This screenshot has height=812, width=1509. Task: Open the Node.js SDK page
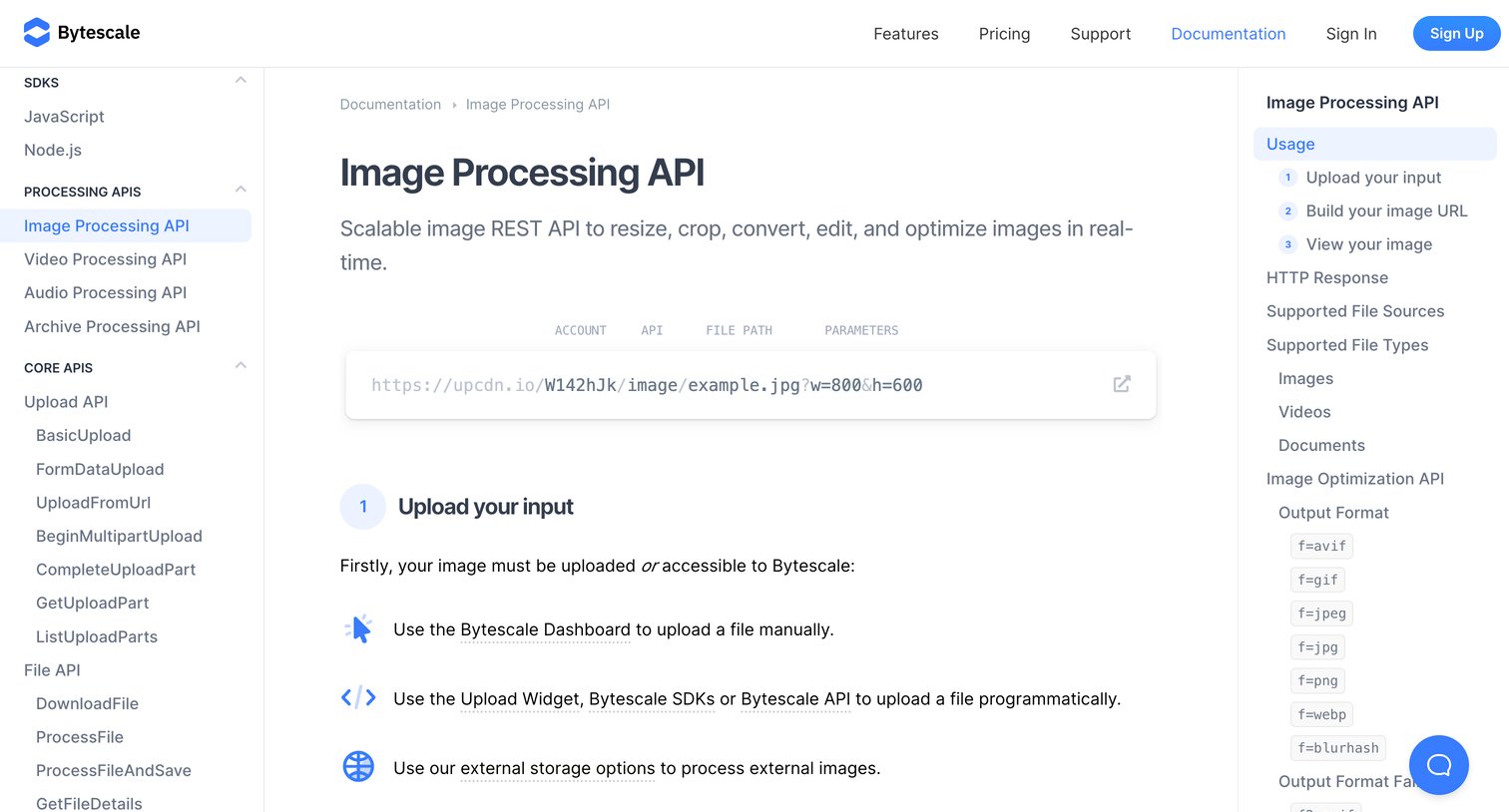click(x=53, y=150)
